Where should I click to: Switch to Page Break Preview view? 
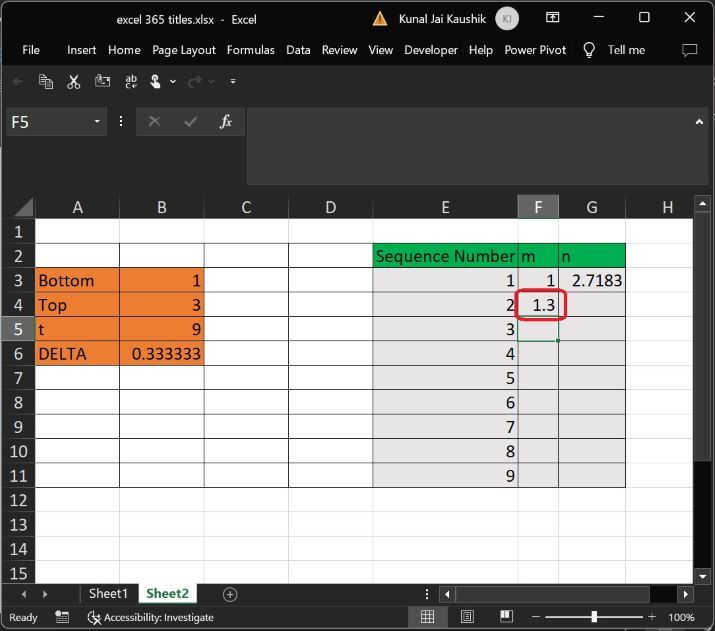[x=506, y=617]
